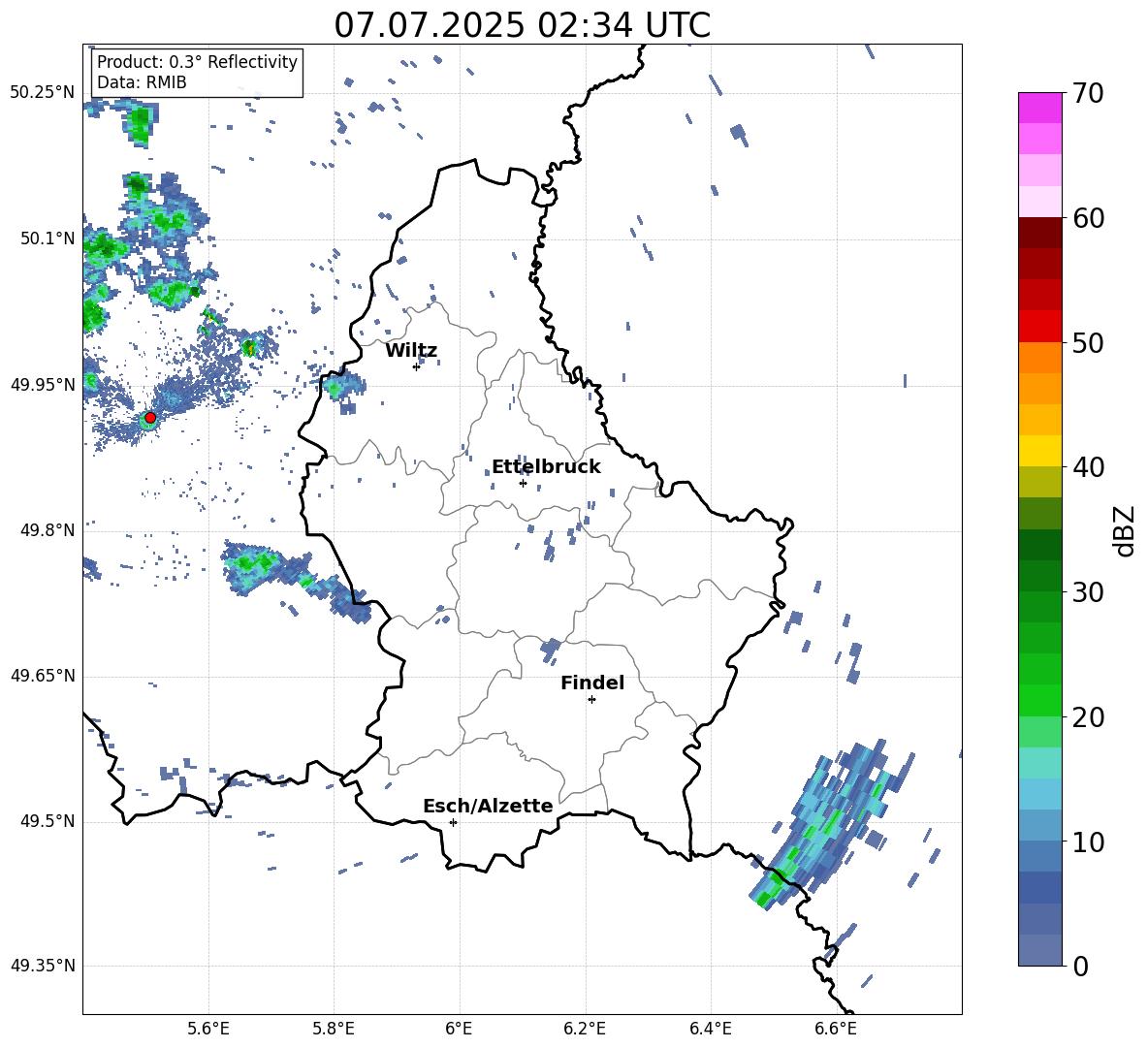1148x1048 pixels.
Task: Click the 50.25°N latitude label
Action: pos(43,92)
